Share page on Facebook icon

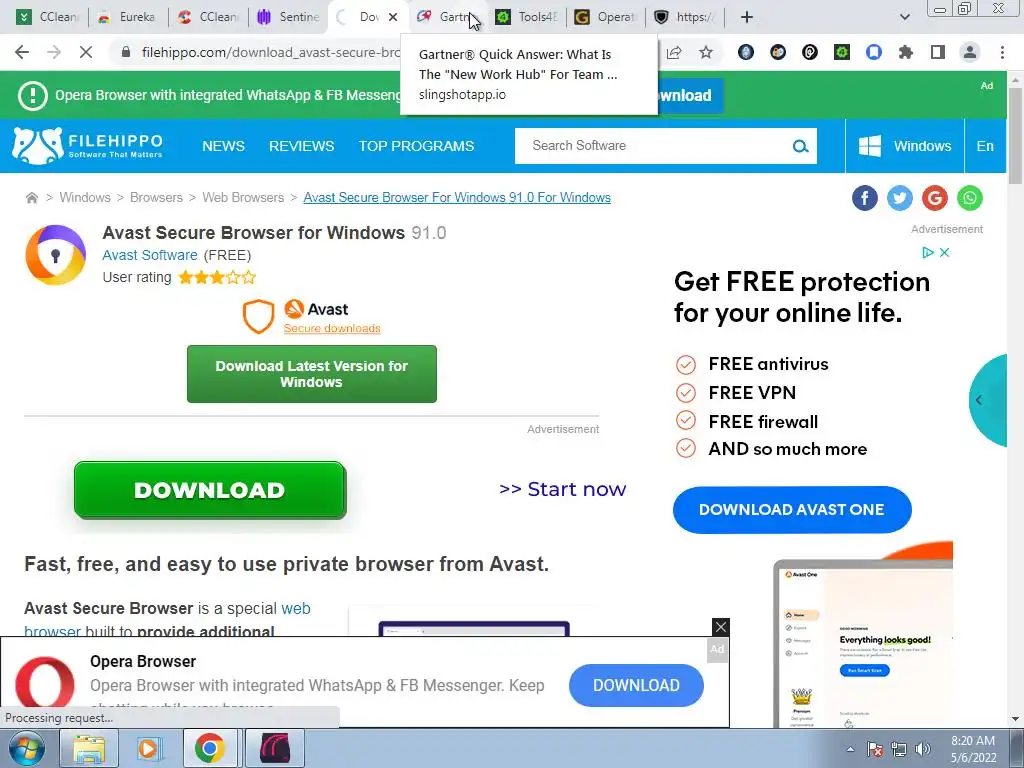865,198
